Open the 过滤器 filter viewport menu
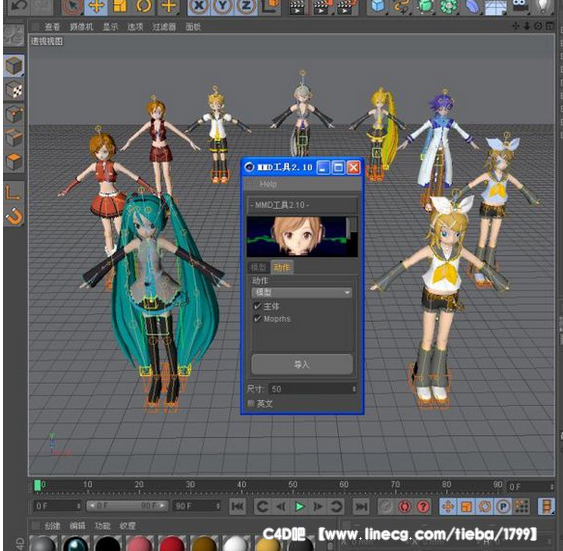 tap(164, 27)
